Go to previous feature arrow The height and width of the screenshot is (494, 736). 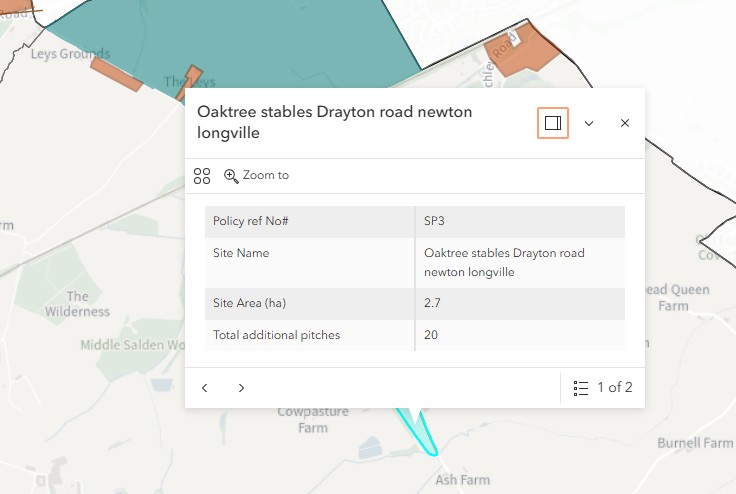pyautogui.click(x=205, y=388)
